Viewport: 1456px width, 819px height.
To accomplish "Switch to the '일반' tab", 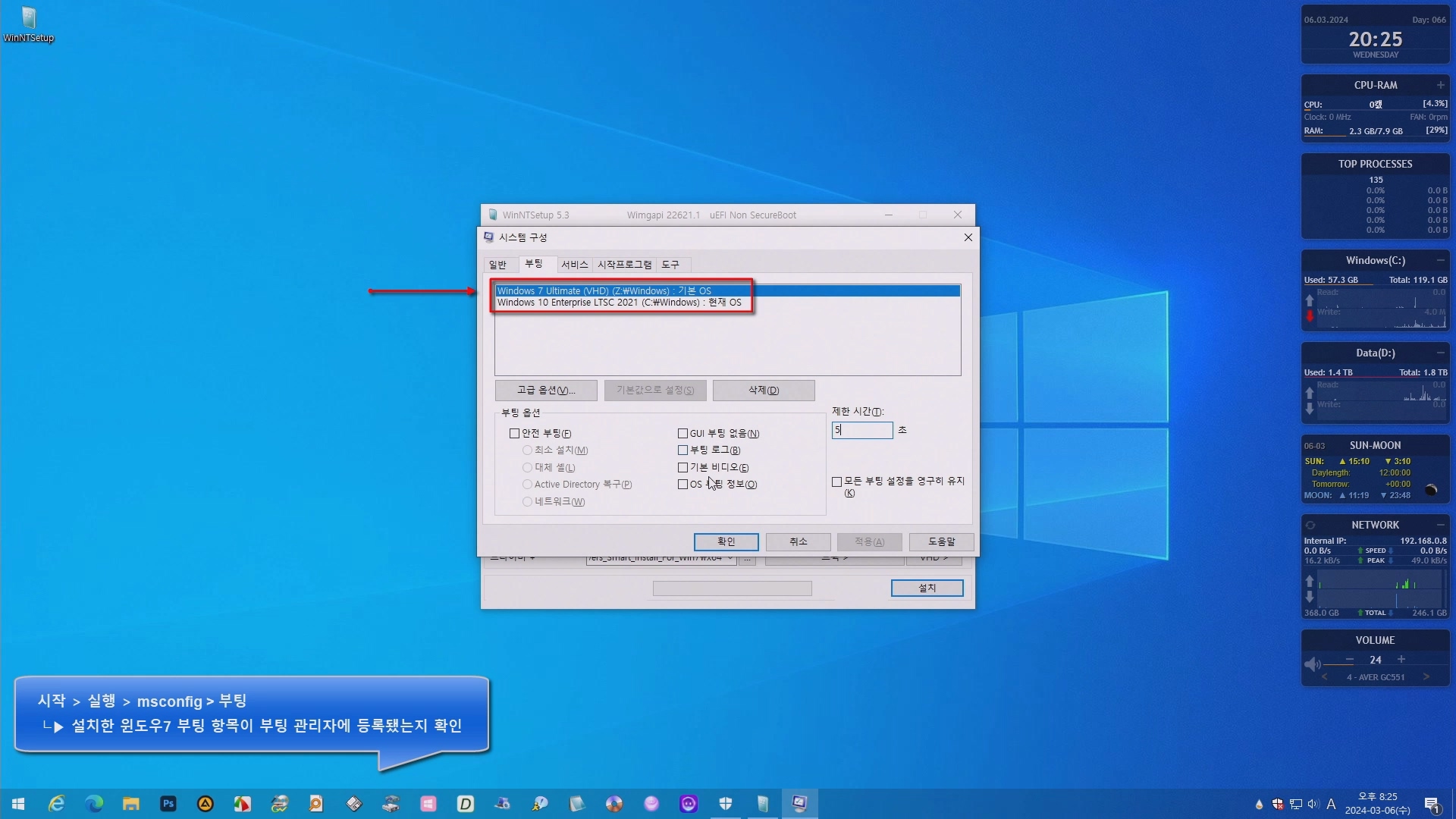I will pos(497,265).
